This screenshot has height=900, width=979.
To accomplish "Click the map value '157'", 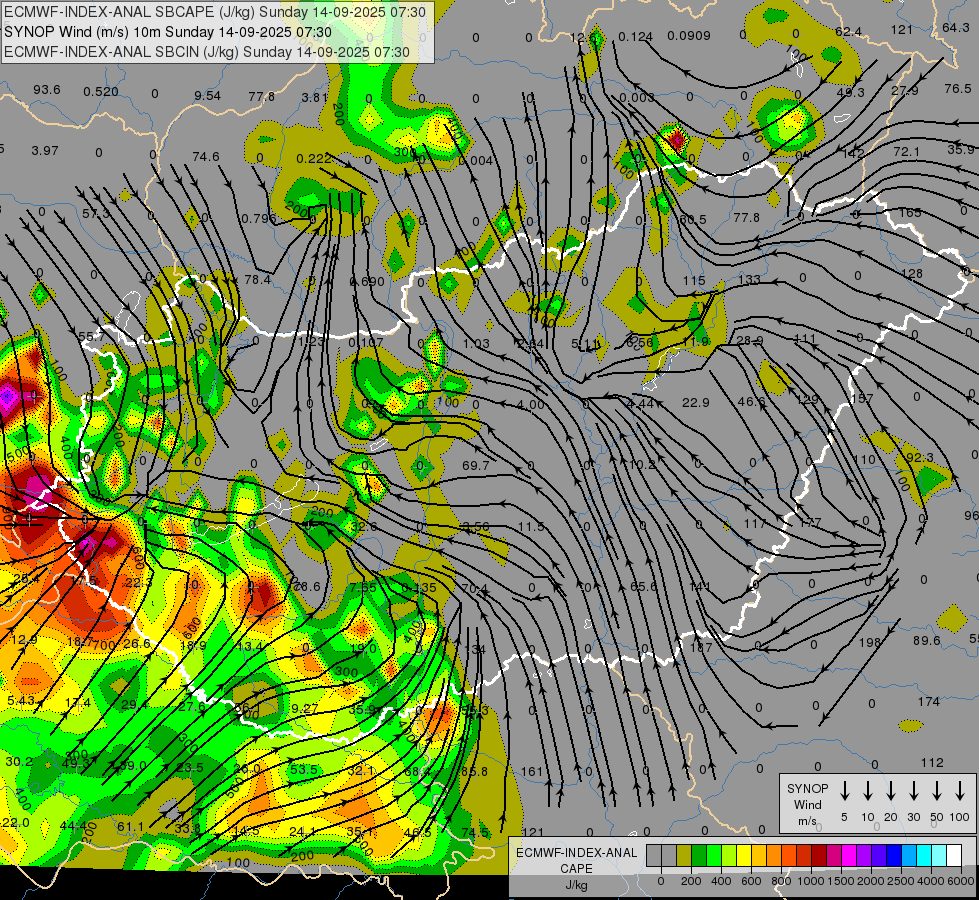I will coord(862,398).
